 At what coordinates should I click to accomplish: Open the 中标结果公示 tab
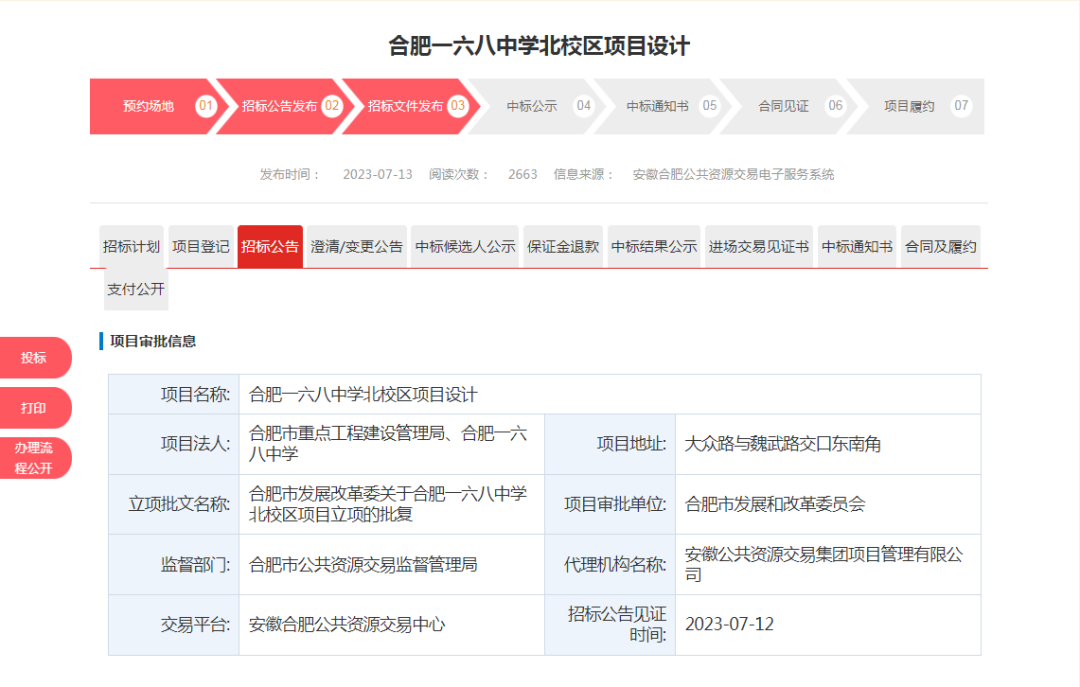click(x=654, y=247)
